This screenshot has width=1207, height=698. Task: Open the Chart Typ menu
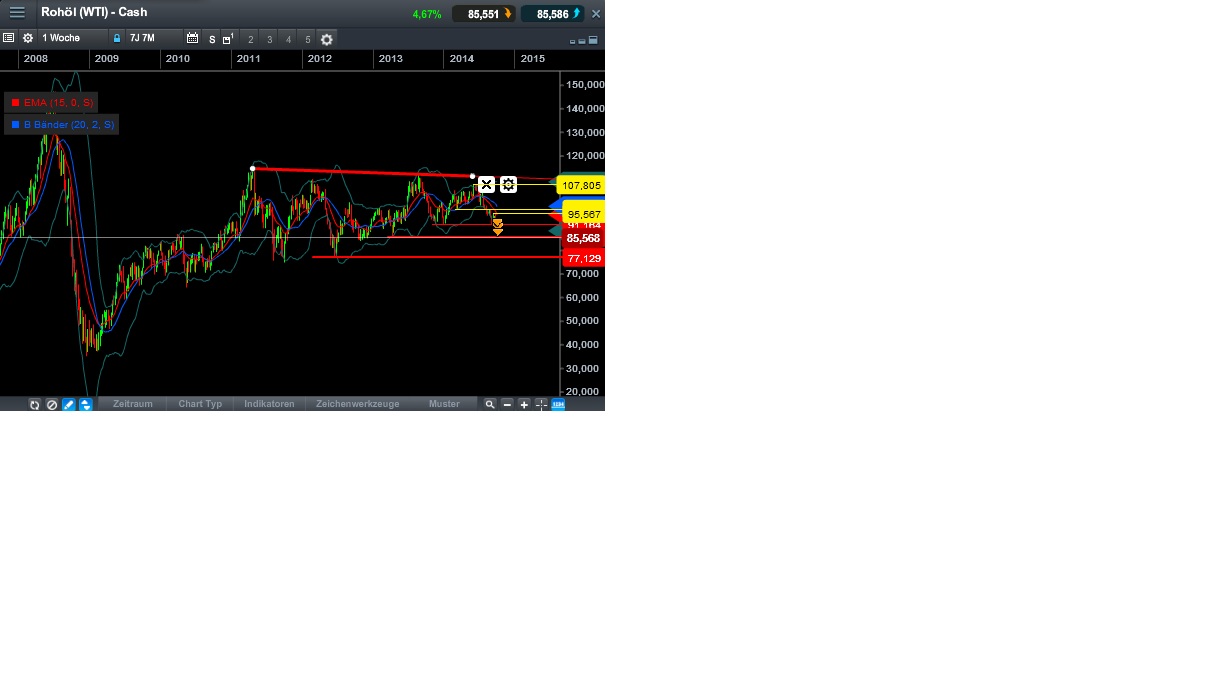(199, 404)
